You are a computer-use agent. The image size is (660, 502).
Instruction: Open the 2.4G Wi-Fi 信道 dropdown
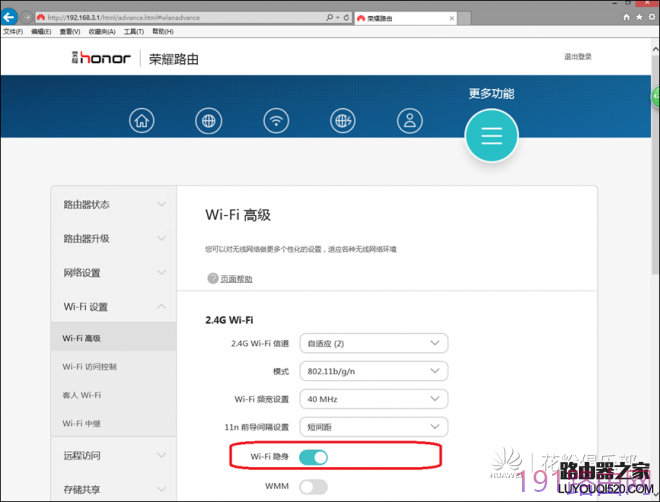(374, 343)
